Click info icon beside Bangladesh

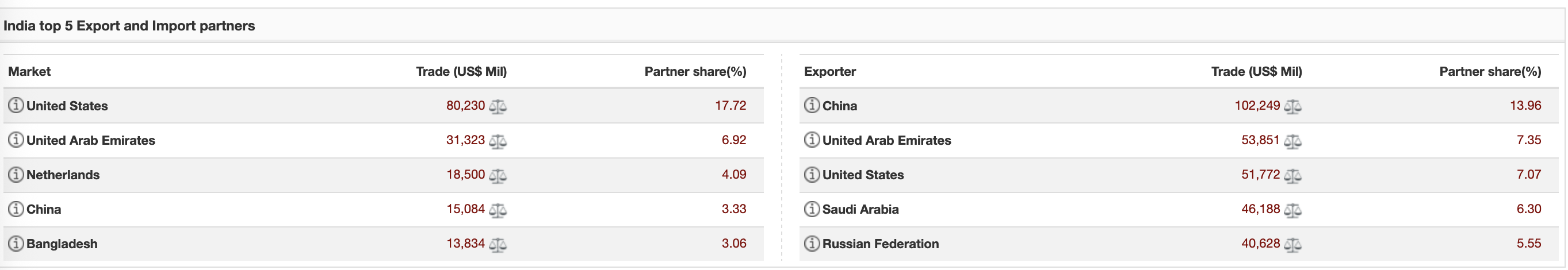[16, 243]
